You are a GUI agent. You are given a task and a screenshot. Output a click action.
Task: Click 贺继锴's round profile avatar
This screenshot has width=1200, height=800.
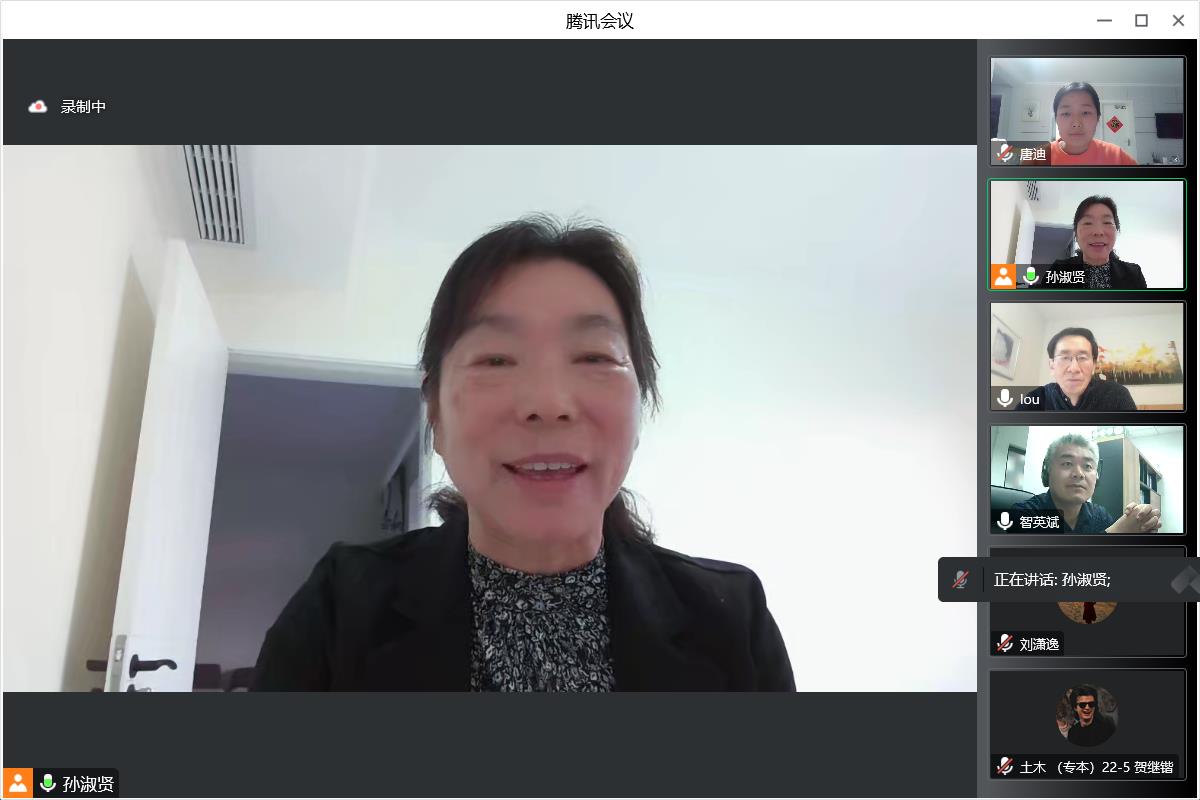tap(1087, 715)
